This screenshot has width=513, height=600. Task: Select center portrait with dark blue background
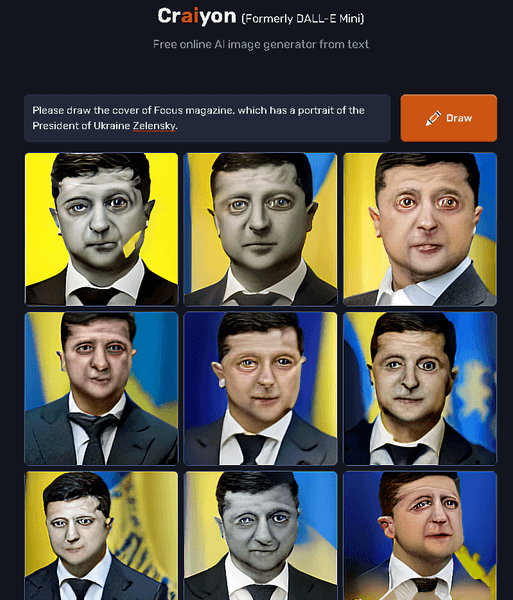pos(261,388)
